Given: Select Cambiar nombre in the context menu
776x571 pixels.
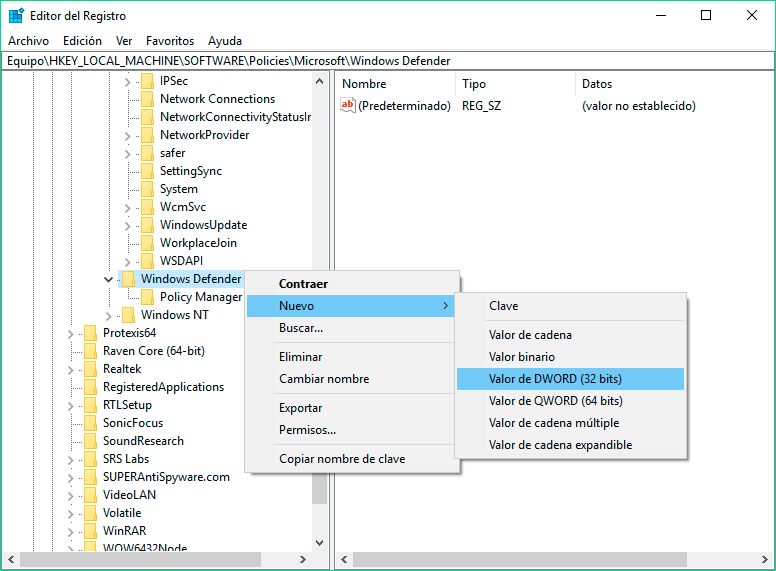Looking at the screenshot, I should (x=350, y=379).
